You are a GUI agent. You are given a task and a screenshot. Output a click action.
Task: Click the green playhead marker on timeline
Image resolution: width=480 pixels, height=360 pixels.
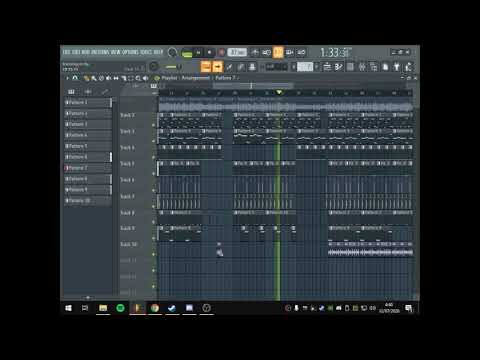point(279,92)
